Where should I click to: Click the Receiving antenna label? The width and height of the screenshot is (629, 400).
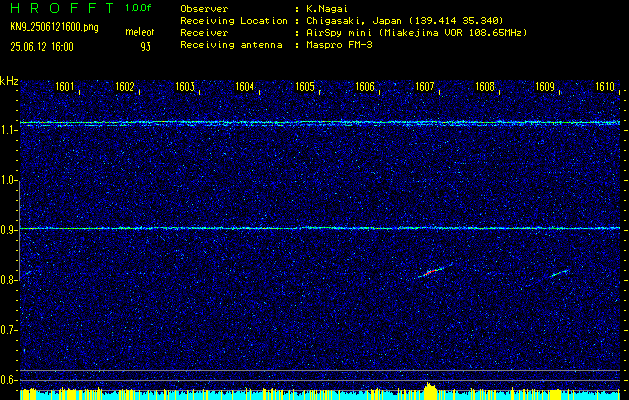[231, 45]
